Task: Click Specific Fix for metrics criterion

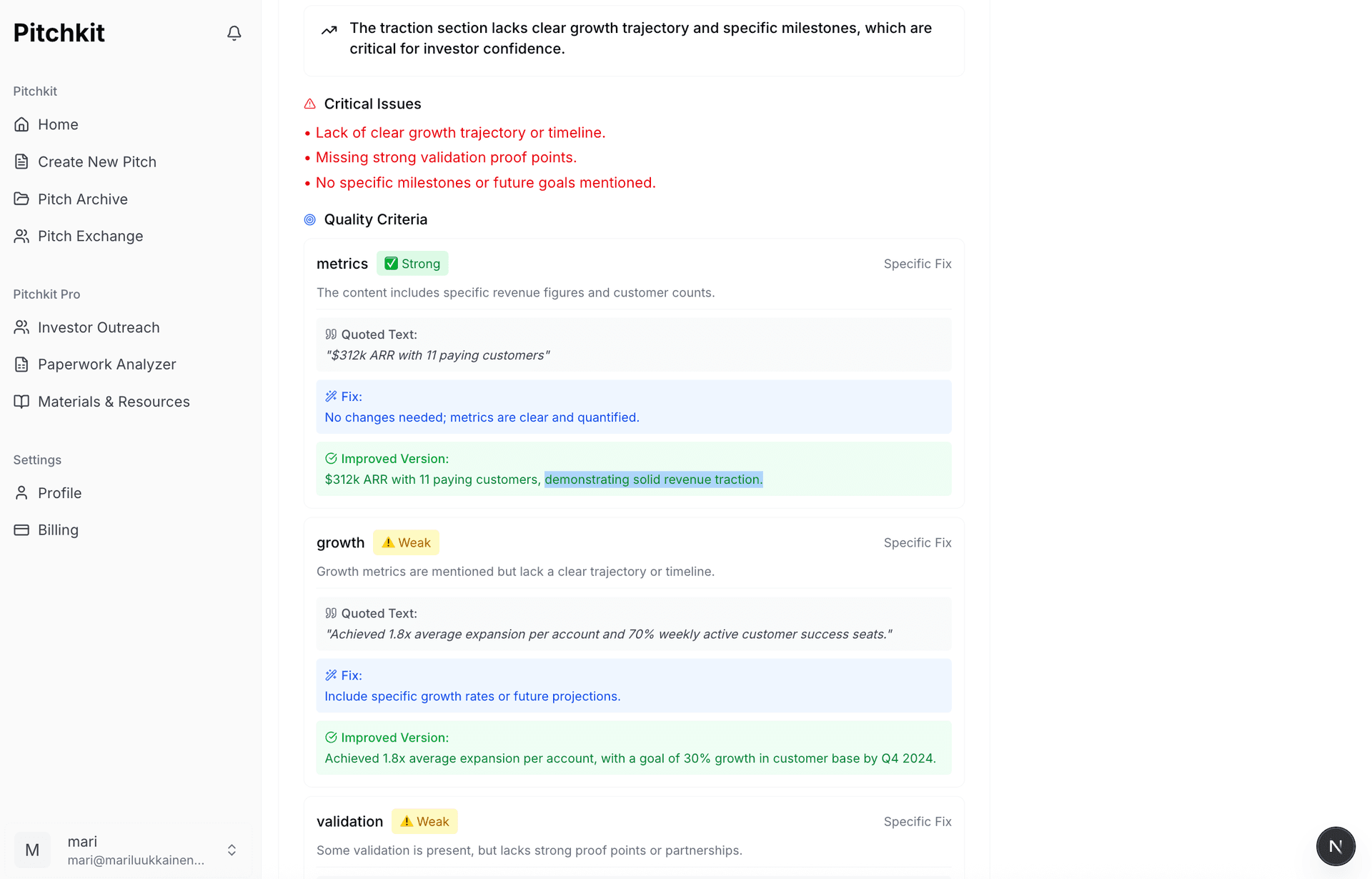Action: (x=917, y=264)
